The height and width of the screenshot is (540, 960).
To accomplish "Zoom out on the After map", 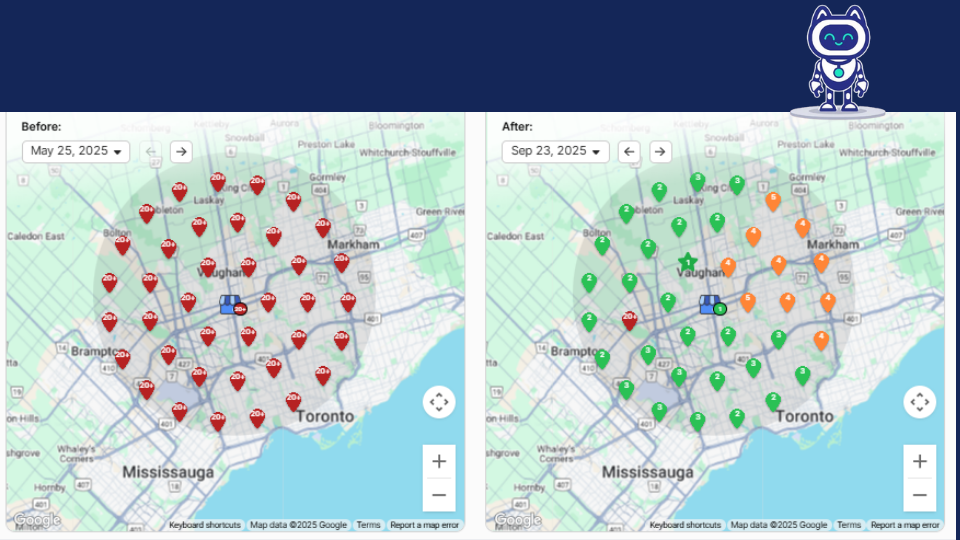I will [x=920, y=494].
